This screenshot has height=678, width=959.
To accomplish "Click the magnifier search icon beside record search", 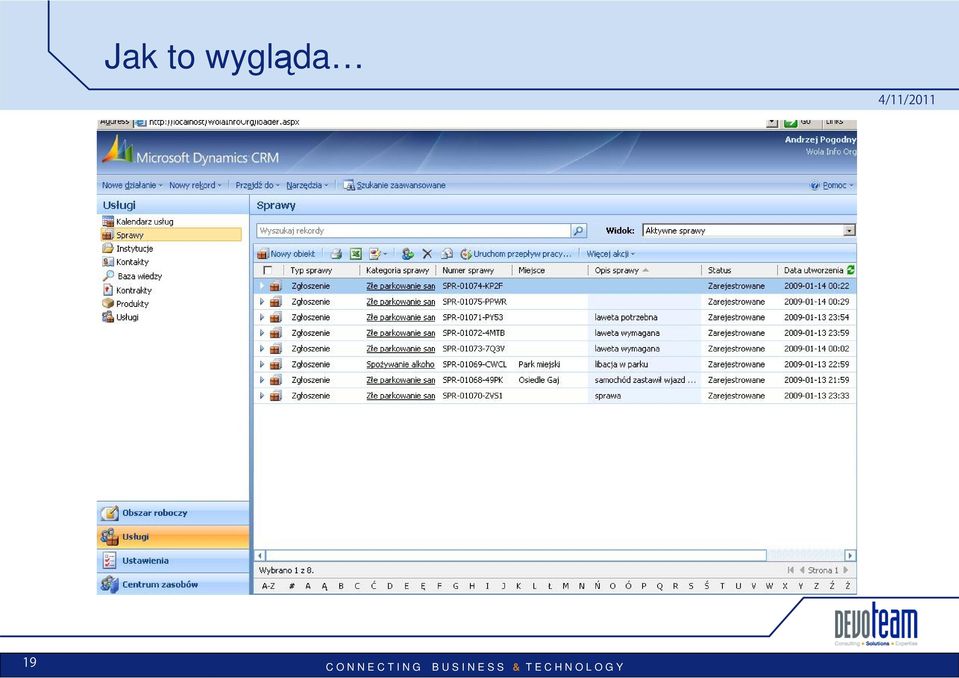I will 578,230.
